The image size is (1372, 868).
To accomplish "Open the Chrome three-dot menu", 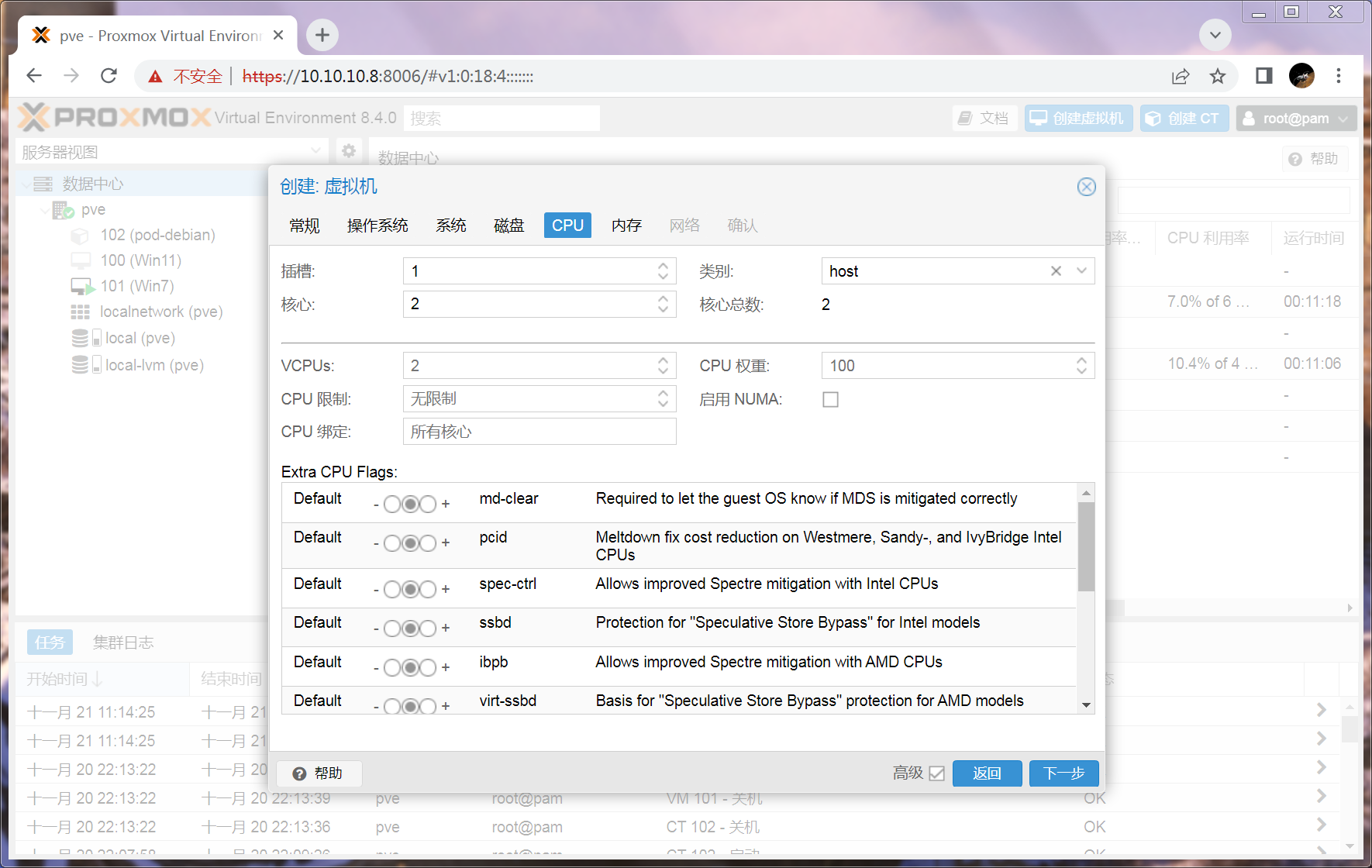I will click(x=1339, y=76).
